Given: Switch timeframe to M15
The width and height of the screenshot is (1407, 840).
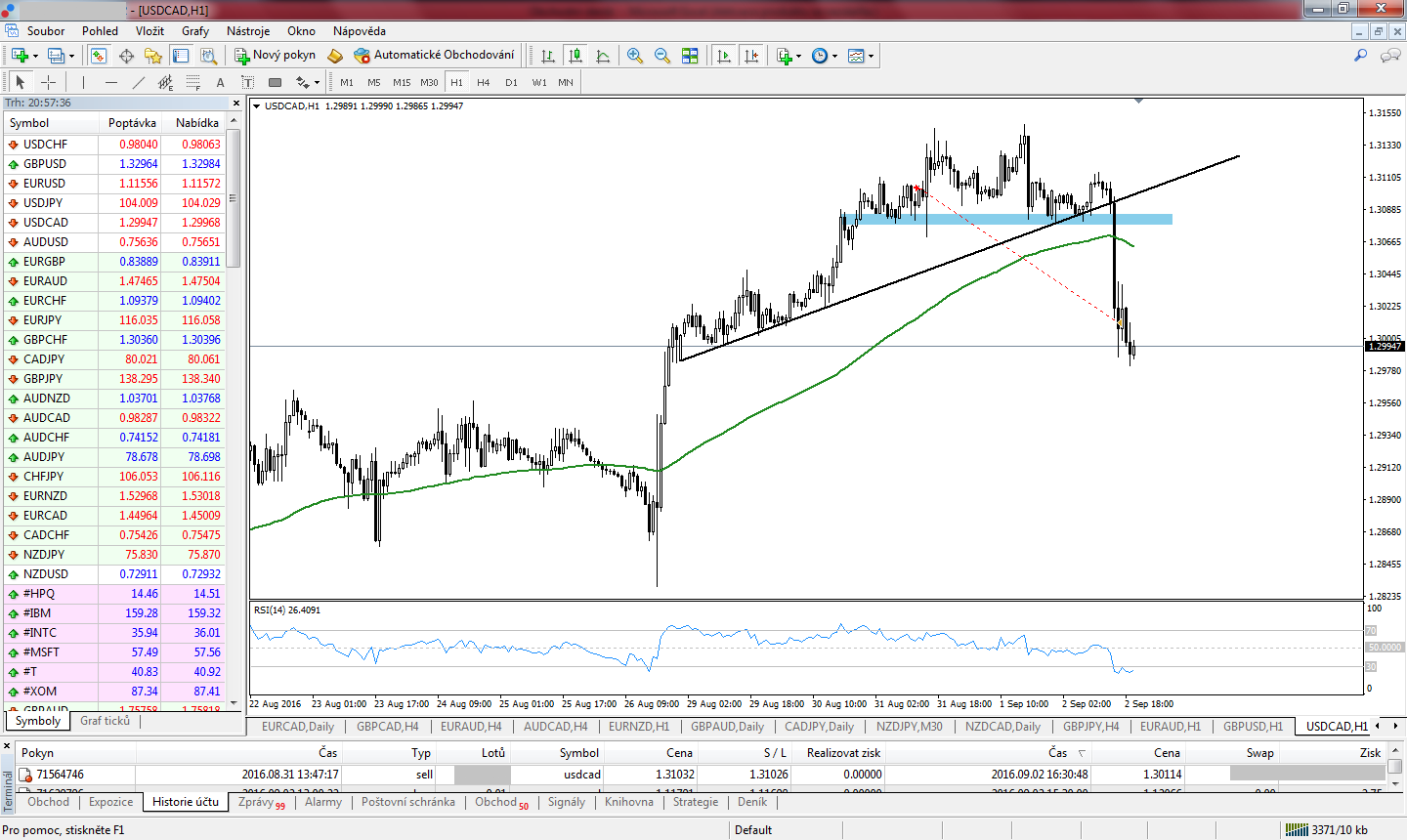Looking at the screenshot, I should 402,82.
